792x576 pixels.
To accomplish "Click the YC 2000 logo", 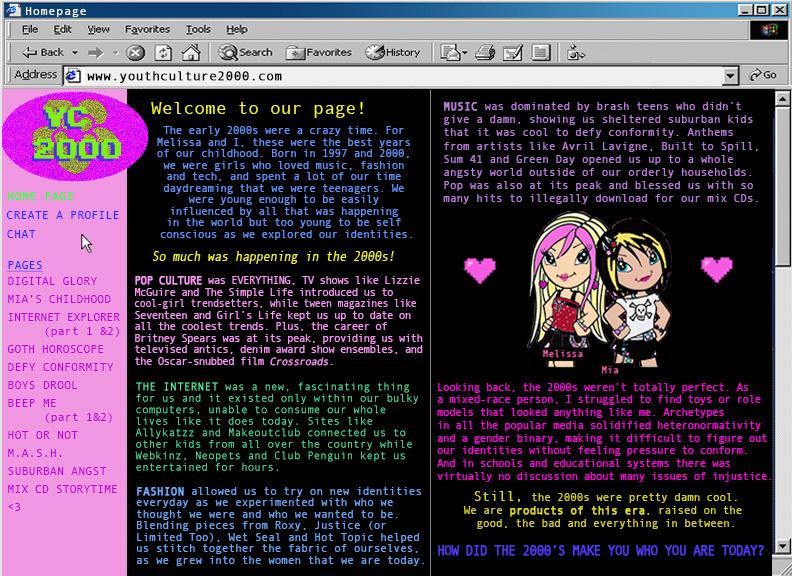I will click(x=75, y=136).
